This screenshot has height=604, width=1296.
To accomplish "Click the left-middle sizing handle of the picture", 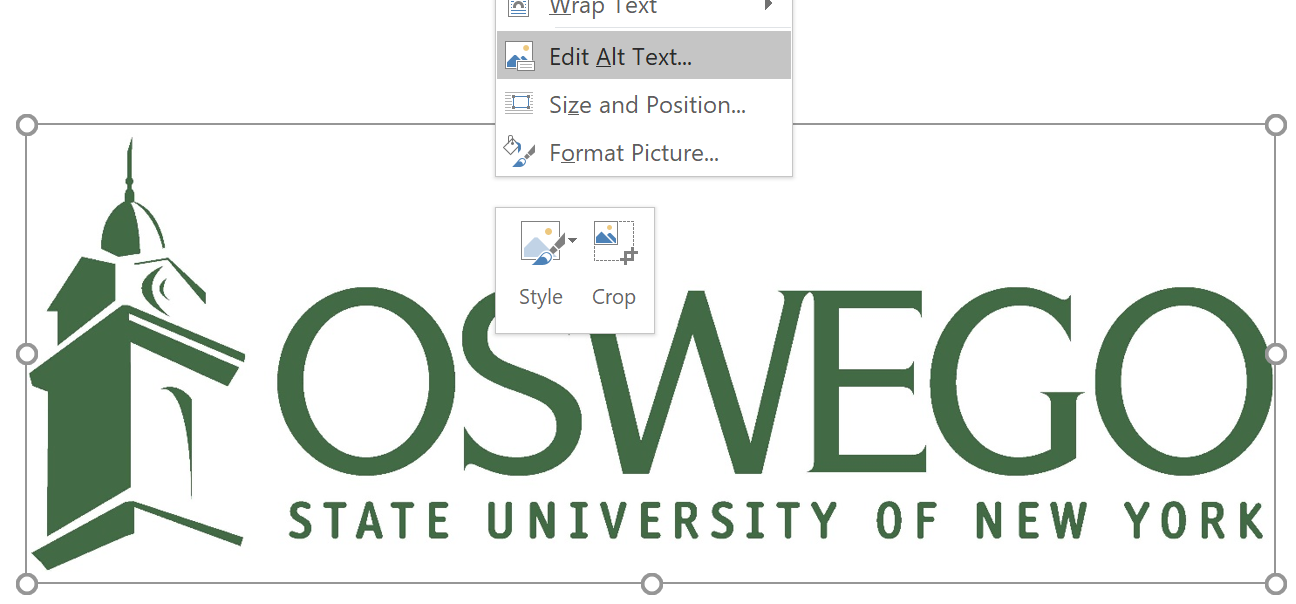I will click(x=27, y=354).
